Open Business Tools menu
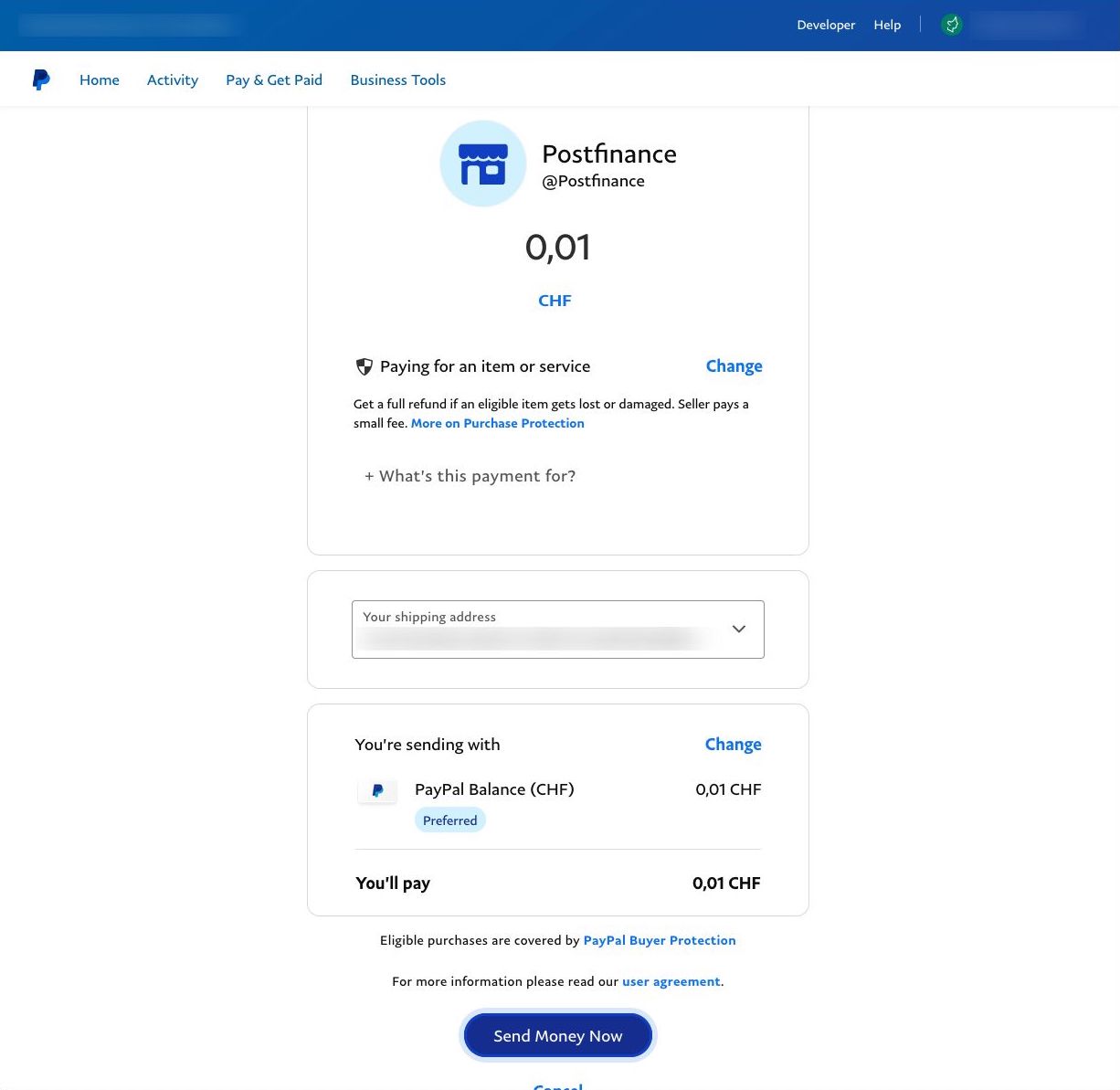The image size is (1120, 1090). 398,79
